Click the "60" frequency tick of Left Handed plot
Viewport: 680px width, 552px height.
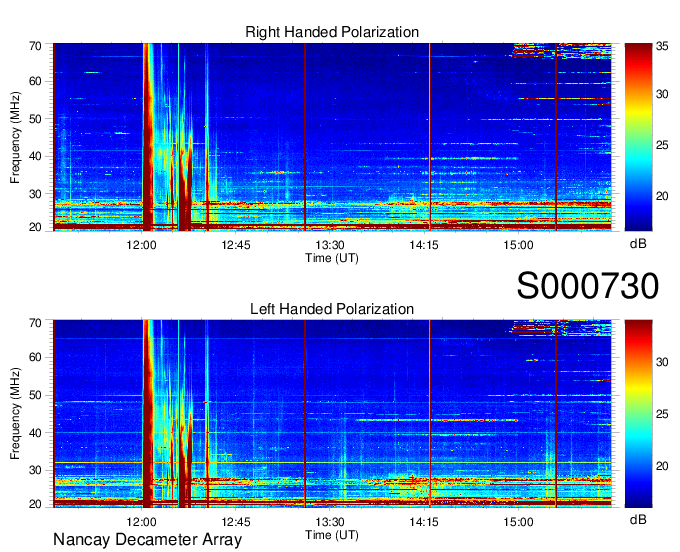click(35, 357)
